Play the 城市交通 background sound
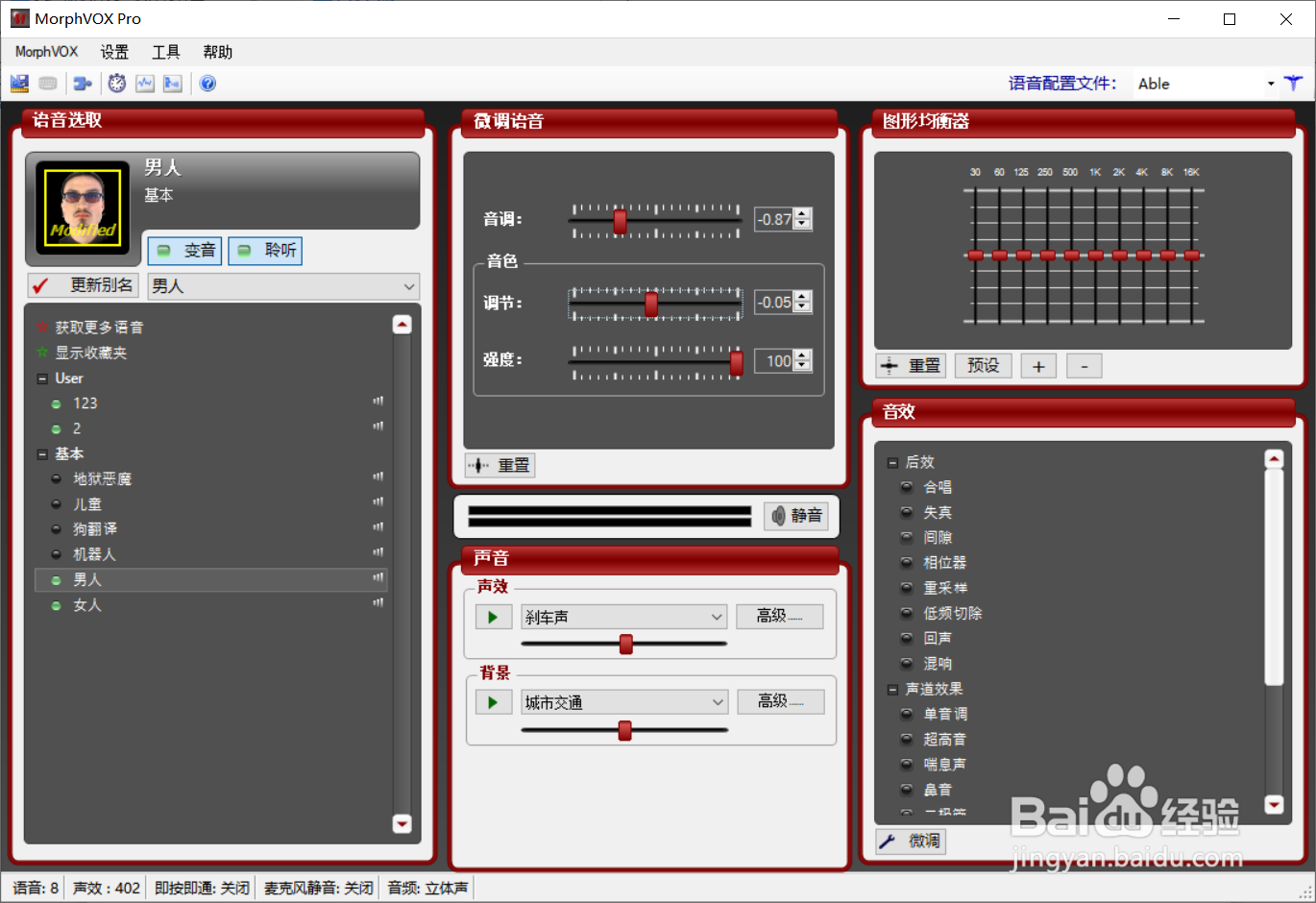The image size is (1316, 903). click(x=493, y=702)
